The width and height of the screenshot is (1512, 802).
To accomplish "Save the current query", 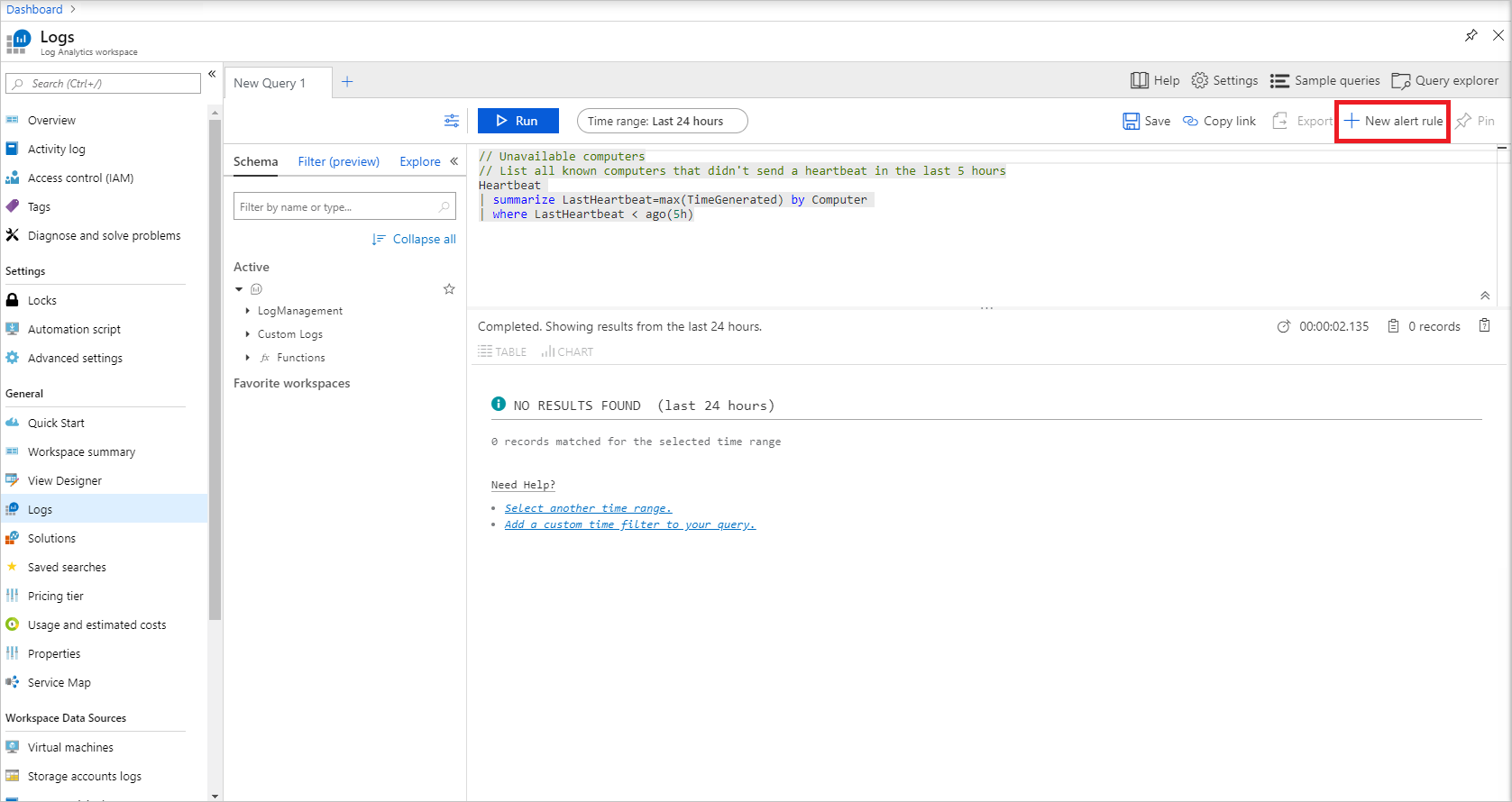I will coord(1147,121).
